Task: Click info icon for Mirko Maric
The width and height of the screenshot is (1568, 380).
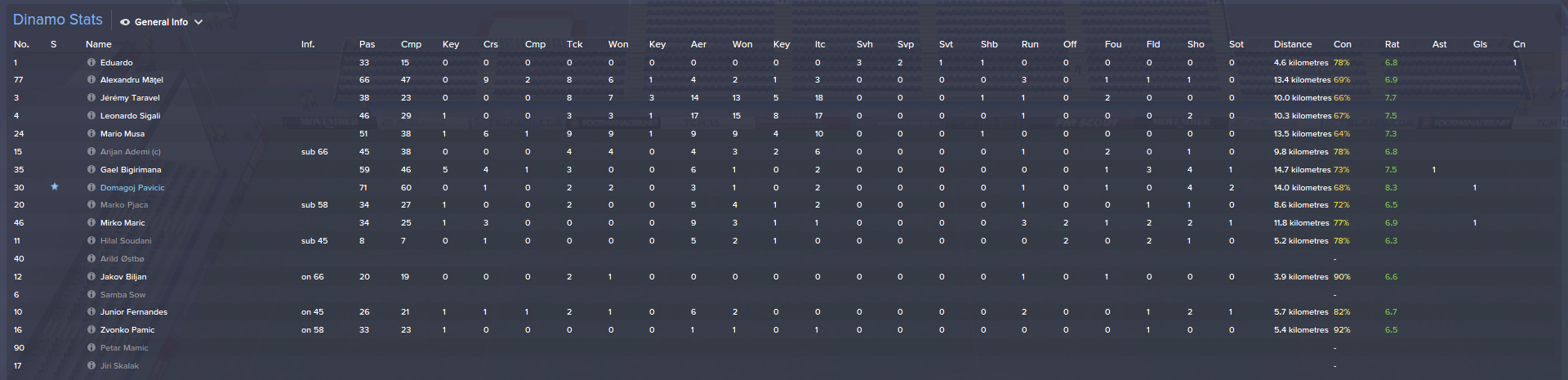Action: [x=91, y=223]
